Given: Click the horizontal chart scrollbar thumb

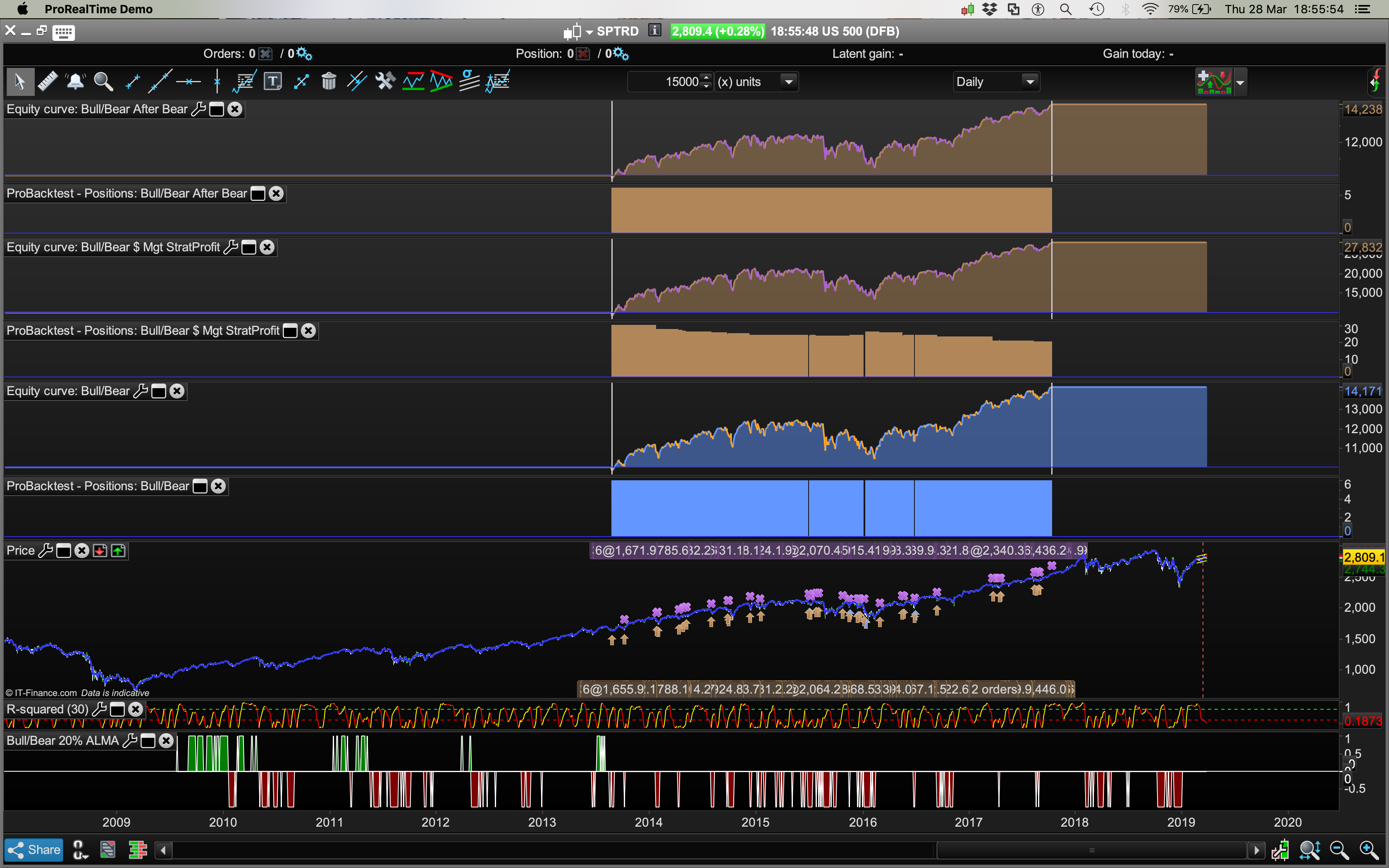Looking at the screenshot, I should click(1092, 850).
